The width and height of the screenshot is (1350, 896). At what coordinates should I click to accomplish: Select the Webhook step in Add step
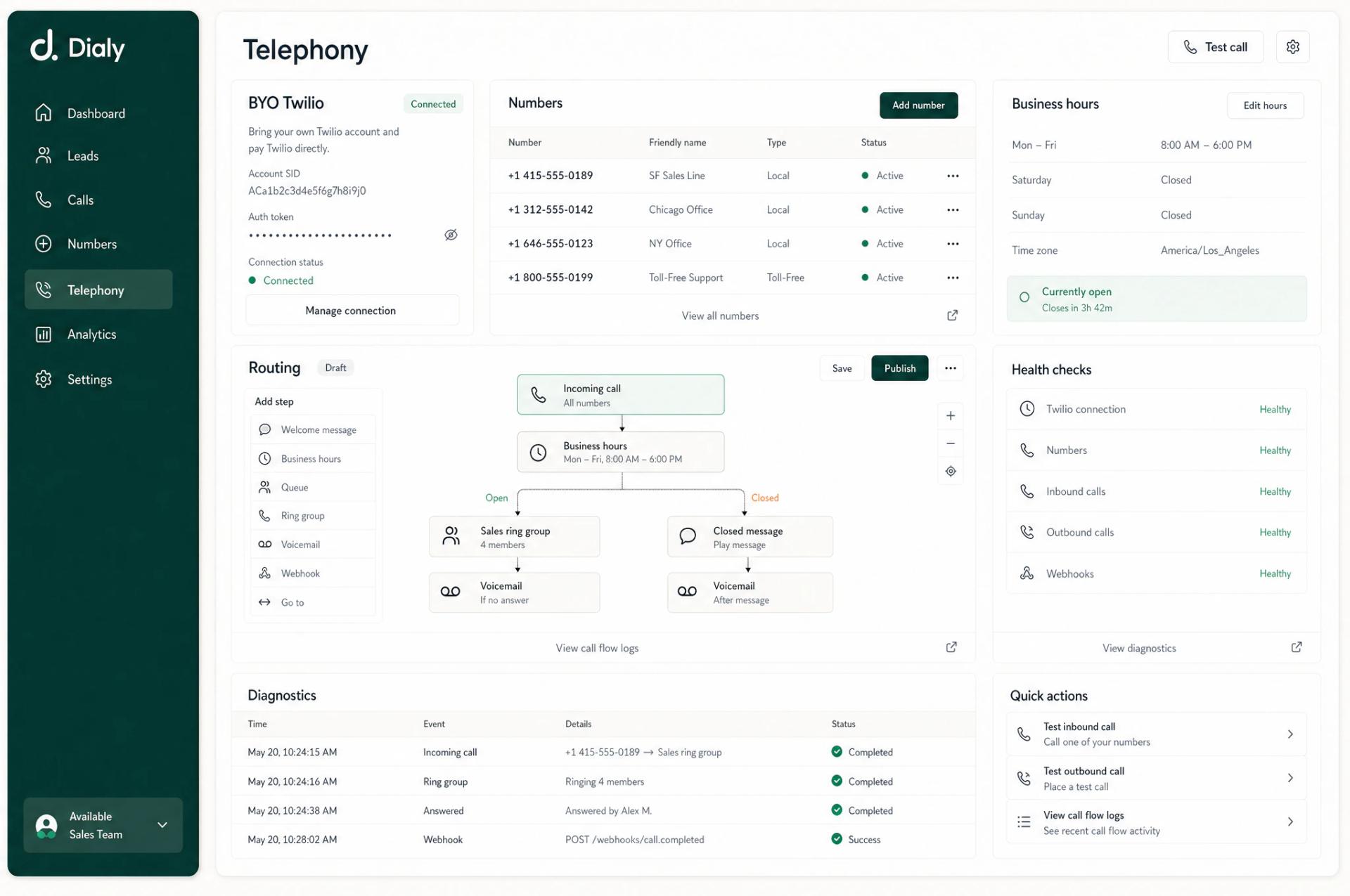pyautogui.click(x=301, y=573)
